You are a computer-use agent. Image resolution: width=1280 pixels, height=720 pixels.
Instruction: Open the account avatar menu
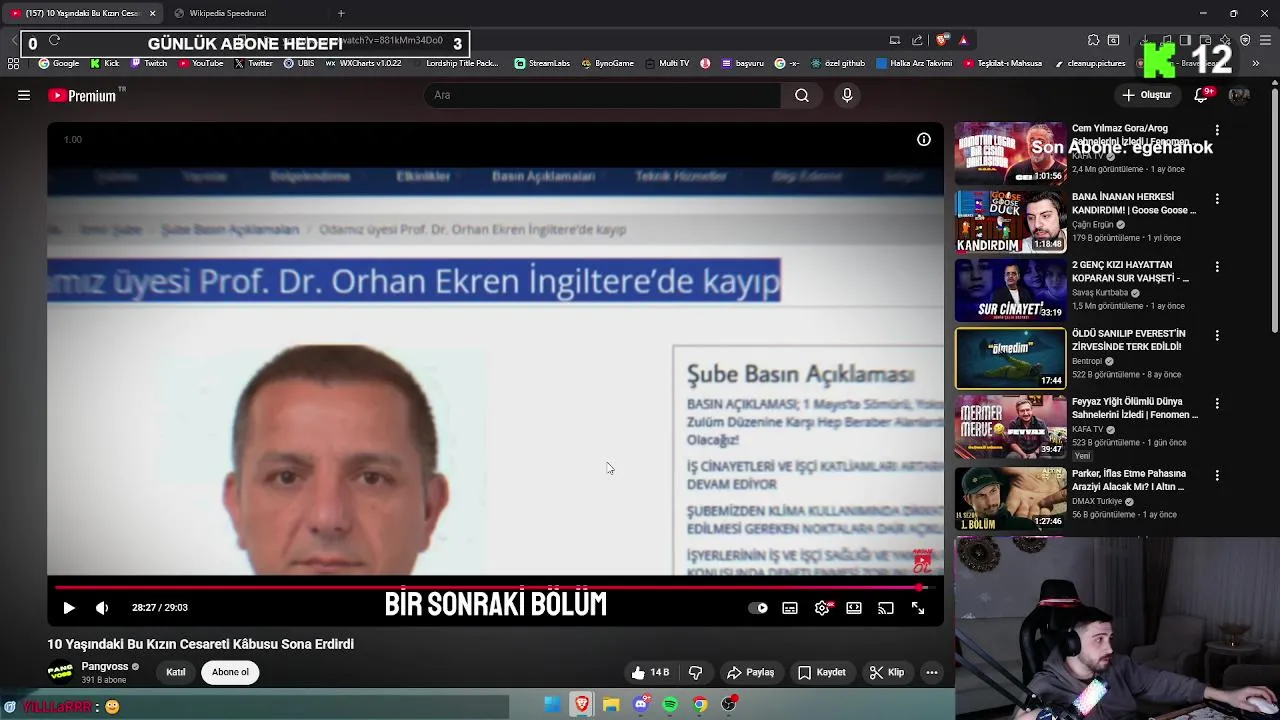point(1239,95)
